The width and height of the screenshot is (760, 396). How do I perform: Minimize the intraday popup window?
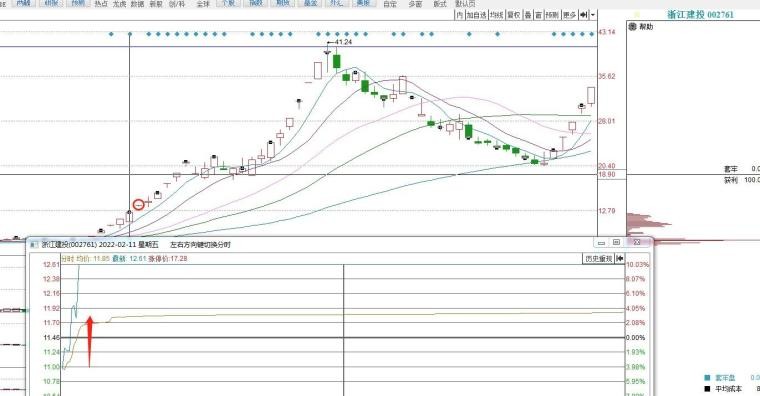tap(602, 242)
